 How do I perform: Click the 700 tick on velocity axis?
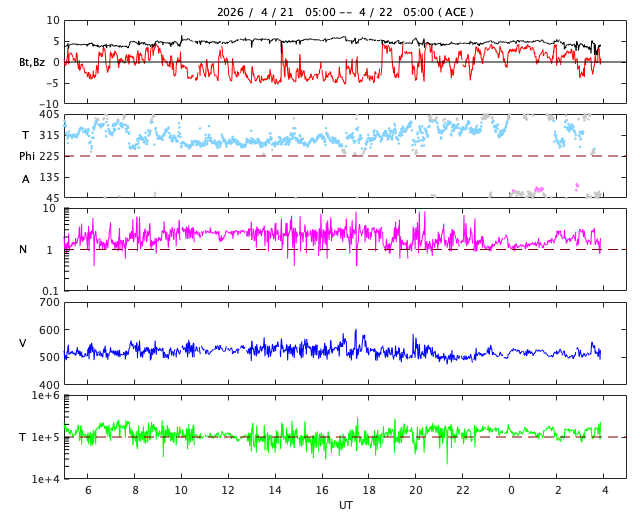48,303
